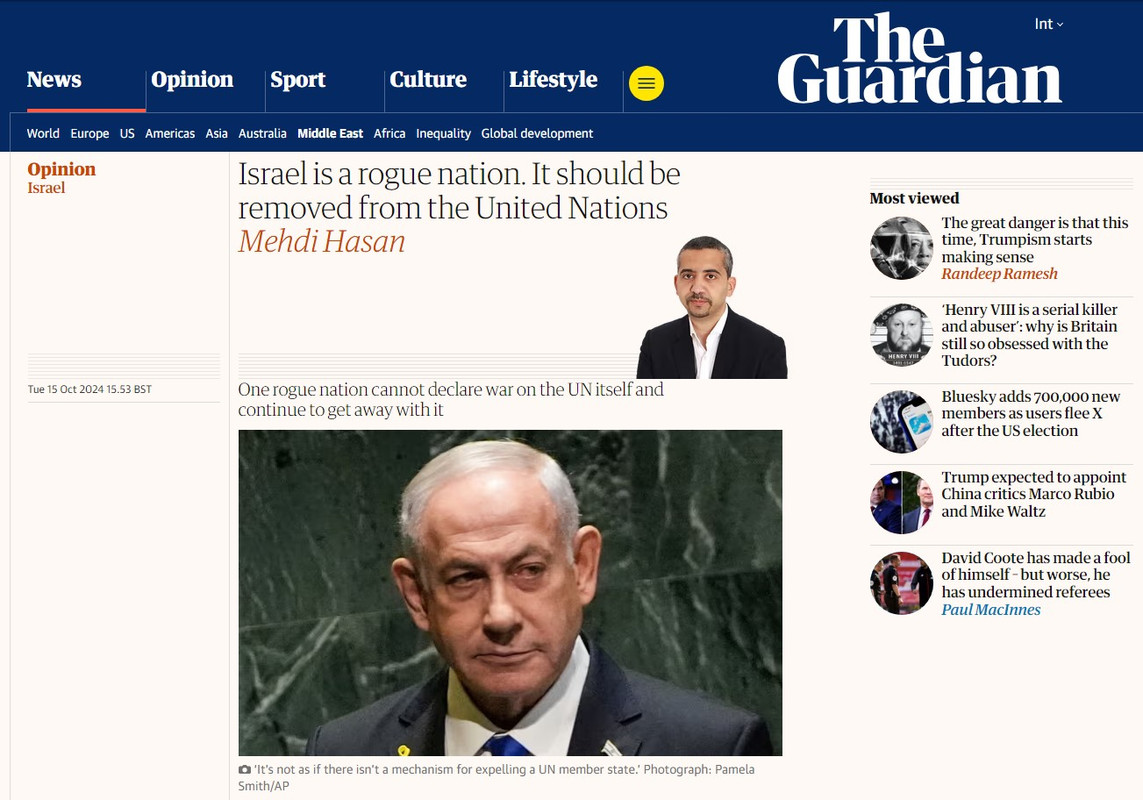
Task: Read 'Bluesky adds 700,000 new members' headline
Action: click(1031, 413)
